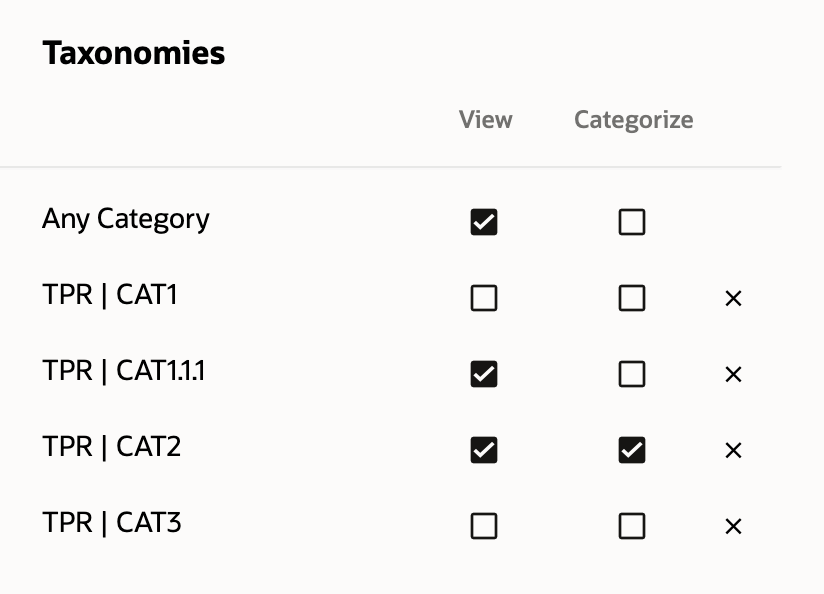Click the Any Category label
The width and height of the screenshot is (824, 594).
(126, 219)
